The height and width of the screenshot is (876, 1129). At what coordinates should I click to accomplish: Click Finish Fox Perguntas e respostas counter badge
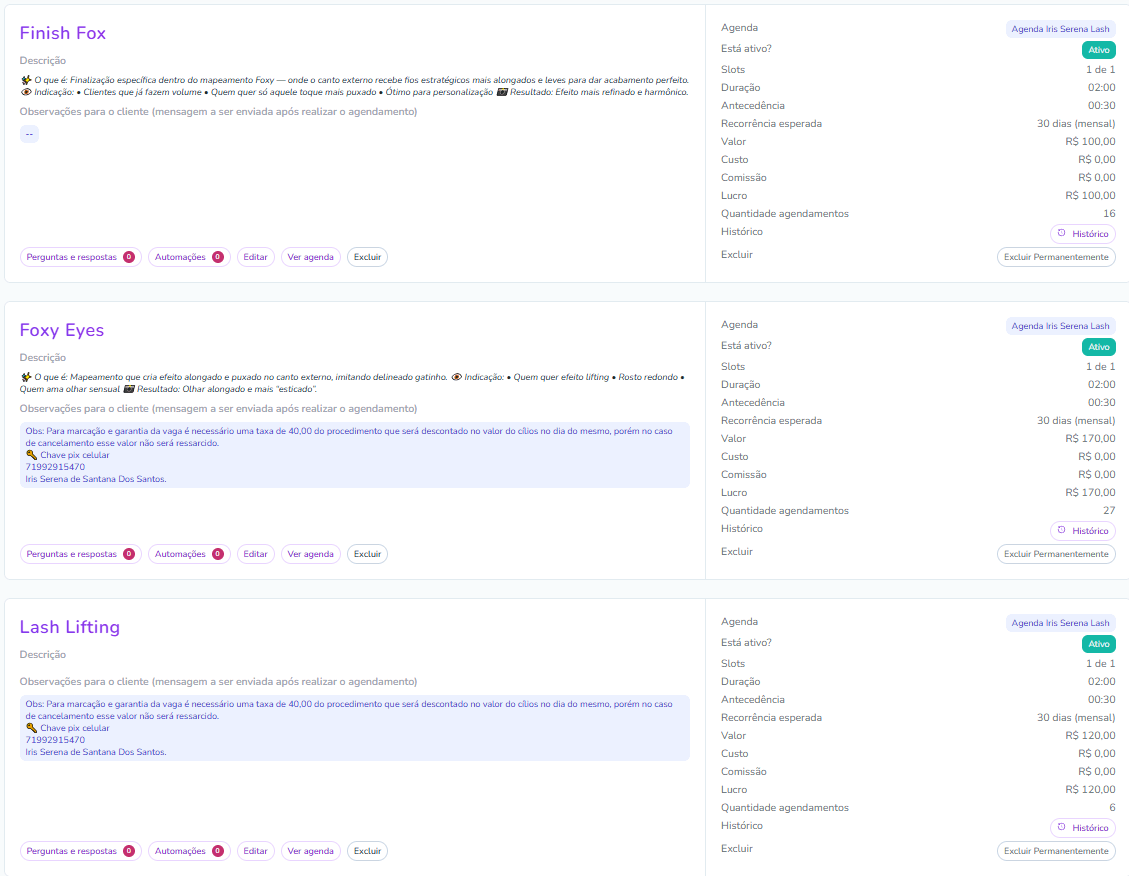point(129,257)
